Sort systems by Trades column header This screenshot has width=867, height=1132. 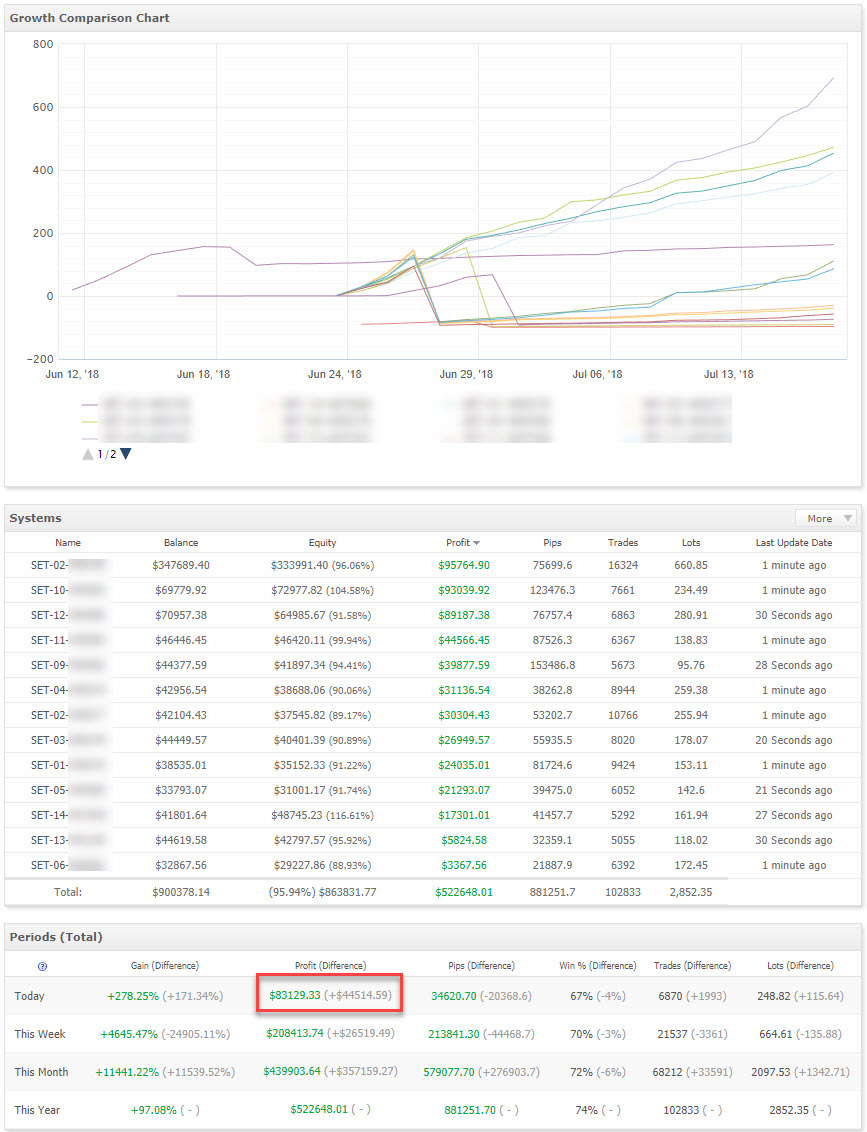pos(622,542)
